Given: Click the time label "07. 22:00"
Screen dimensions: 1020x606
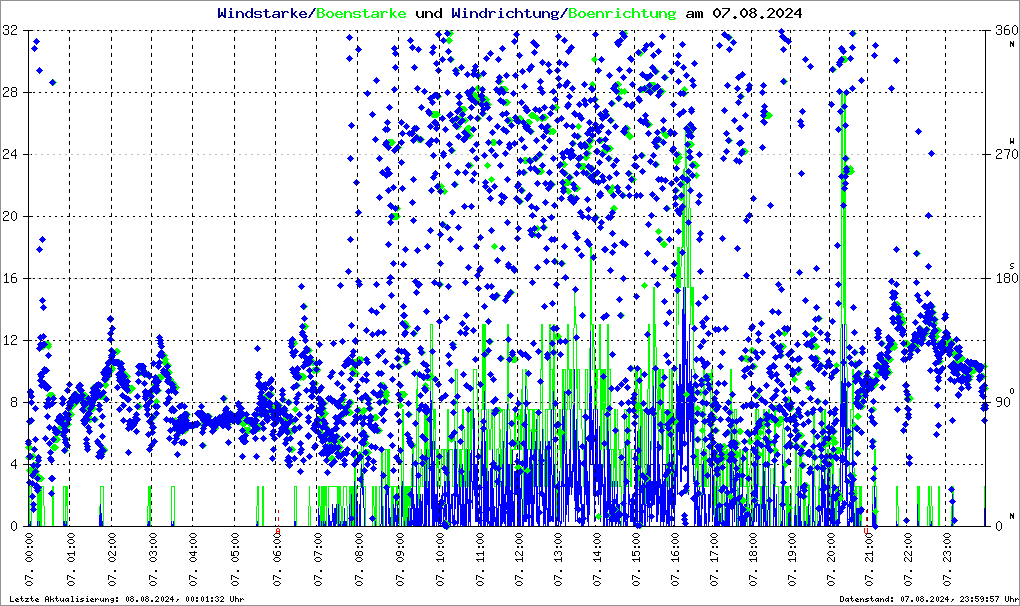Looking at the screenshot, I should pyautogui.click(x=909, y=559).
